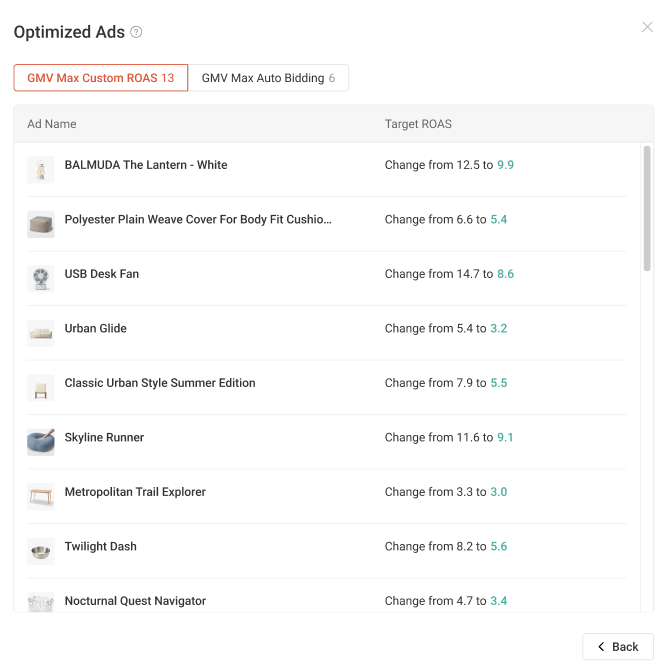This screenshot has width=668, height=670.
Task: Click the USB Desk Fan thumbnail
Action: pos(41,279)
